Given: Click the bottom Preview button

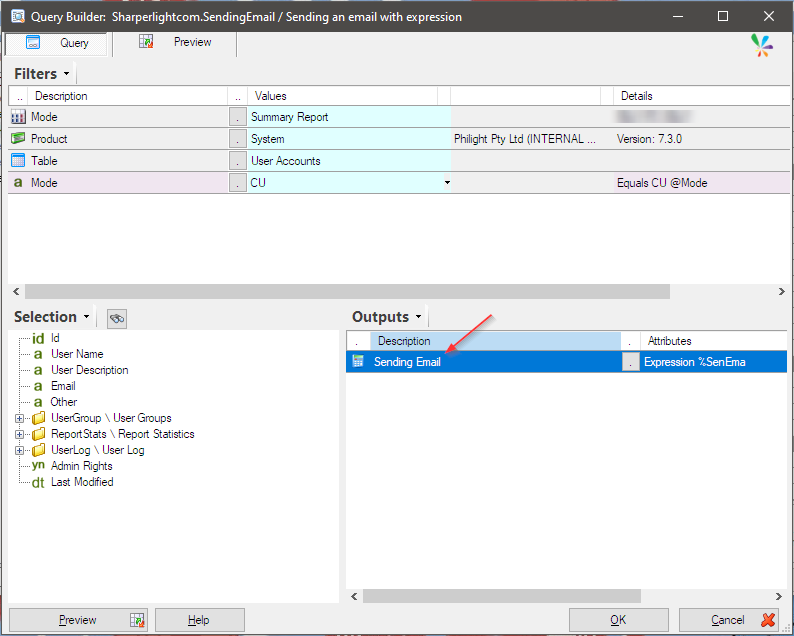Looking at the screenshot, I should (x=78, y=620).
